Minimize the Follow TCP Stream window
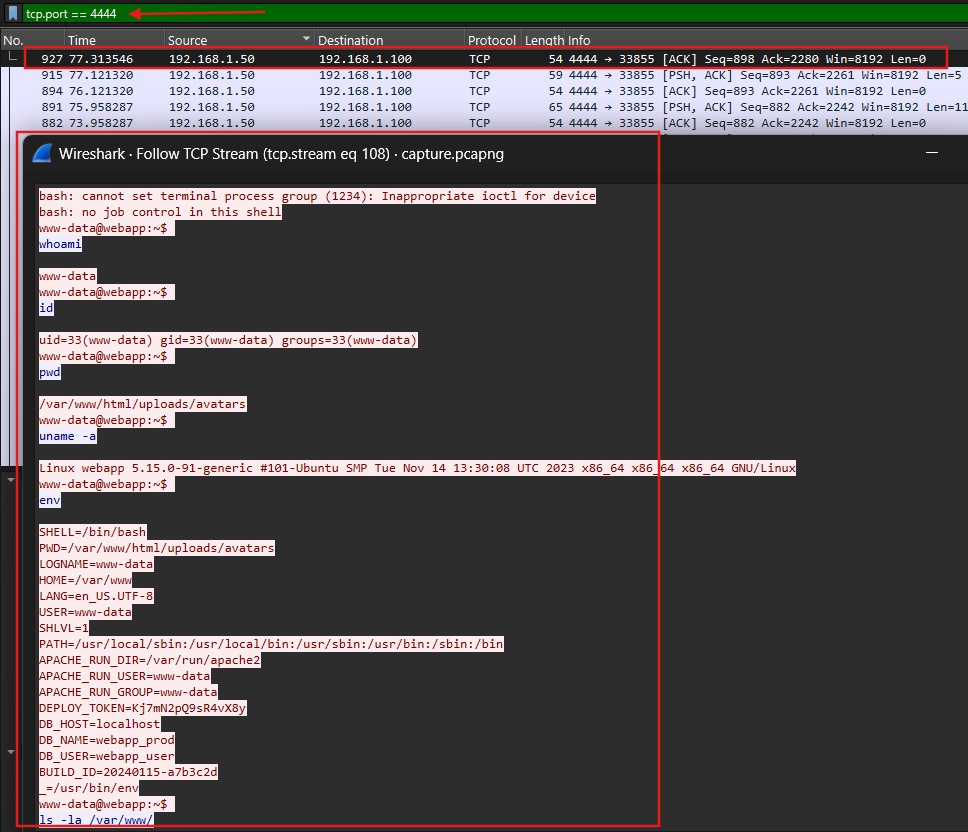 click(x=932, y=152)
